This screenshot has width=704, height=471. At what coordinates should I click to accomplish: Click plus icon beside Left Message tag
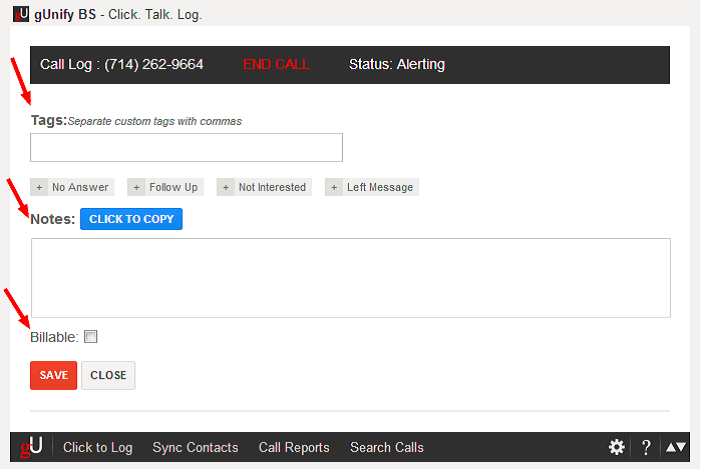tap(333, 187)
